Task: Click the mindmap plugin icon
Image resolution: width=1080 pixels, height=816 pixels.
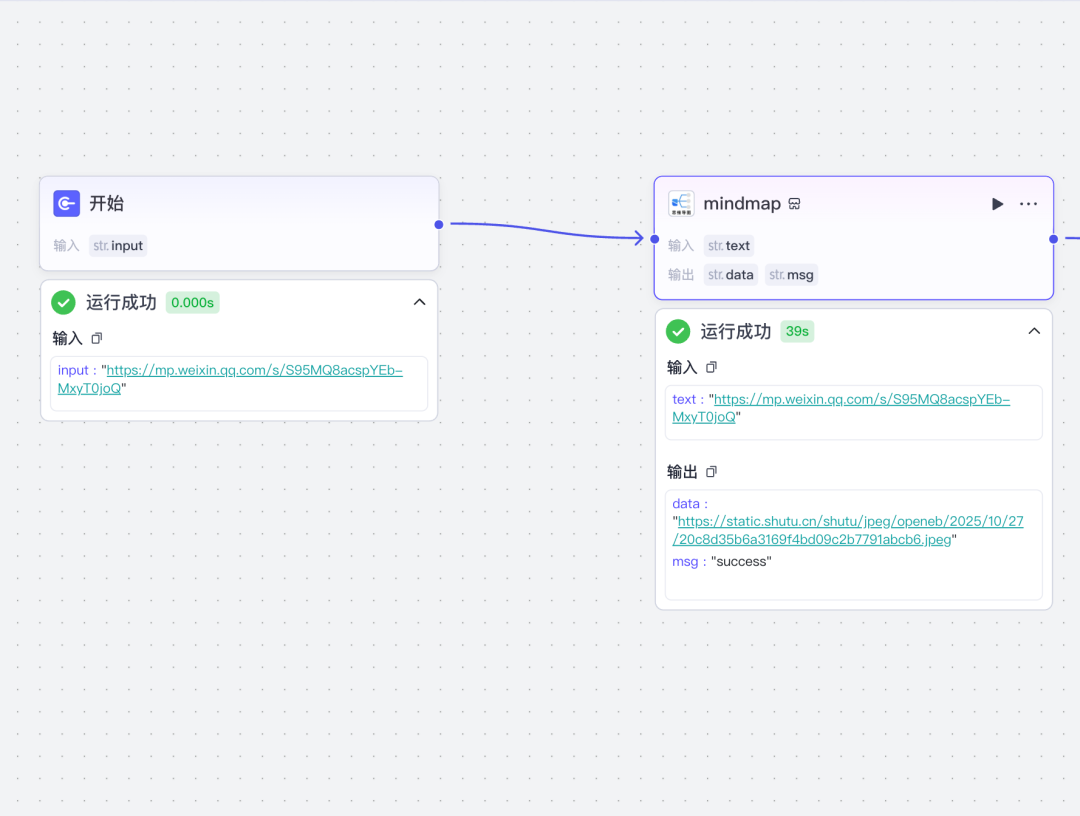Action: tap(681, 204)
